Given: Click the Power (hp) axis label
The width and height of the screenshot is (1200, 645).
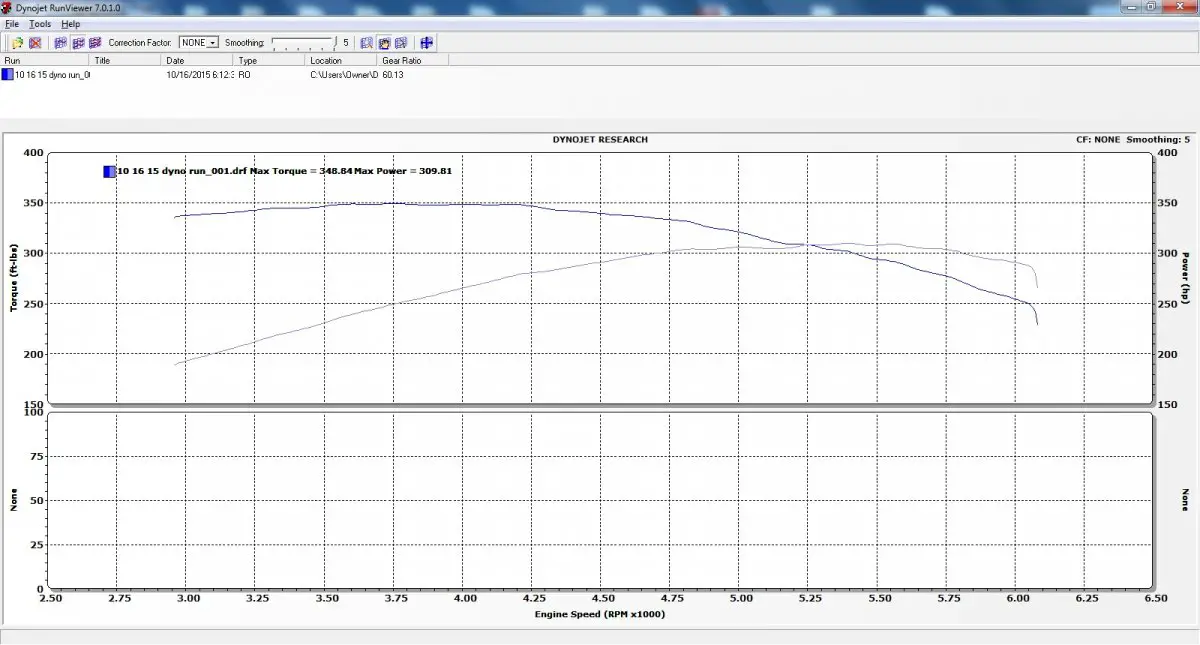Looking at the screenshot, I should [1185, 278].
